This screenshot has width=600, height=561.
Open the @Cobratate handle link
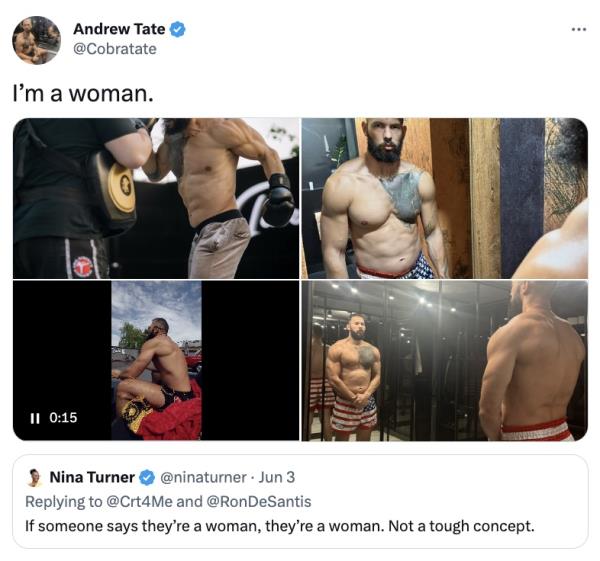tap(115, 49)
